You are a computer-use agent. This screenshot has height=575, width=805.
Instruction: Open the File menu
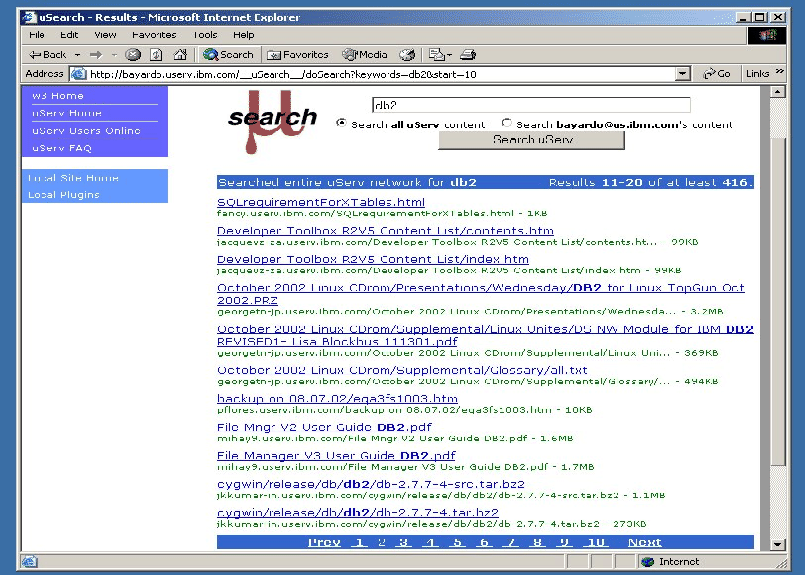[36, 35]
